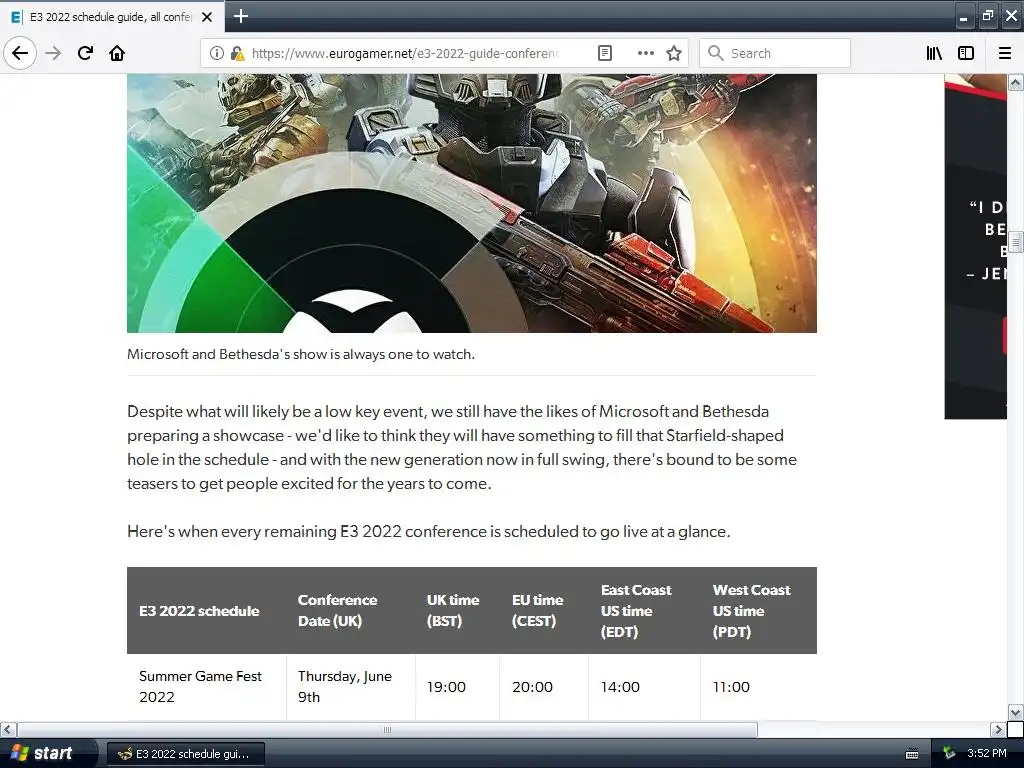Focus the Search box in toolbar
Viewport: 1024px width, 768px height.
(775, 53)
